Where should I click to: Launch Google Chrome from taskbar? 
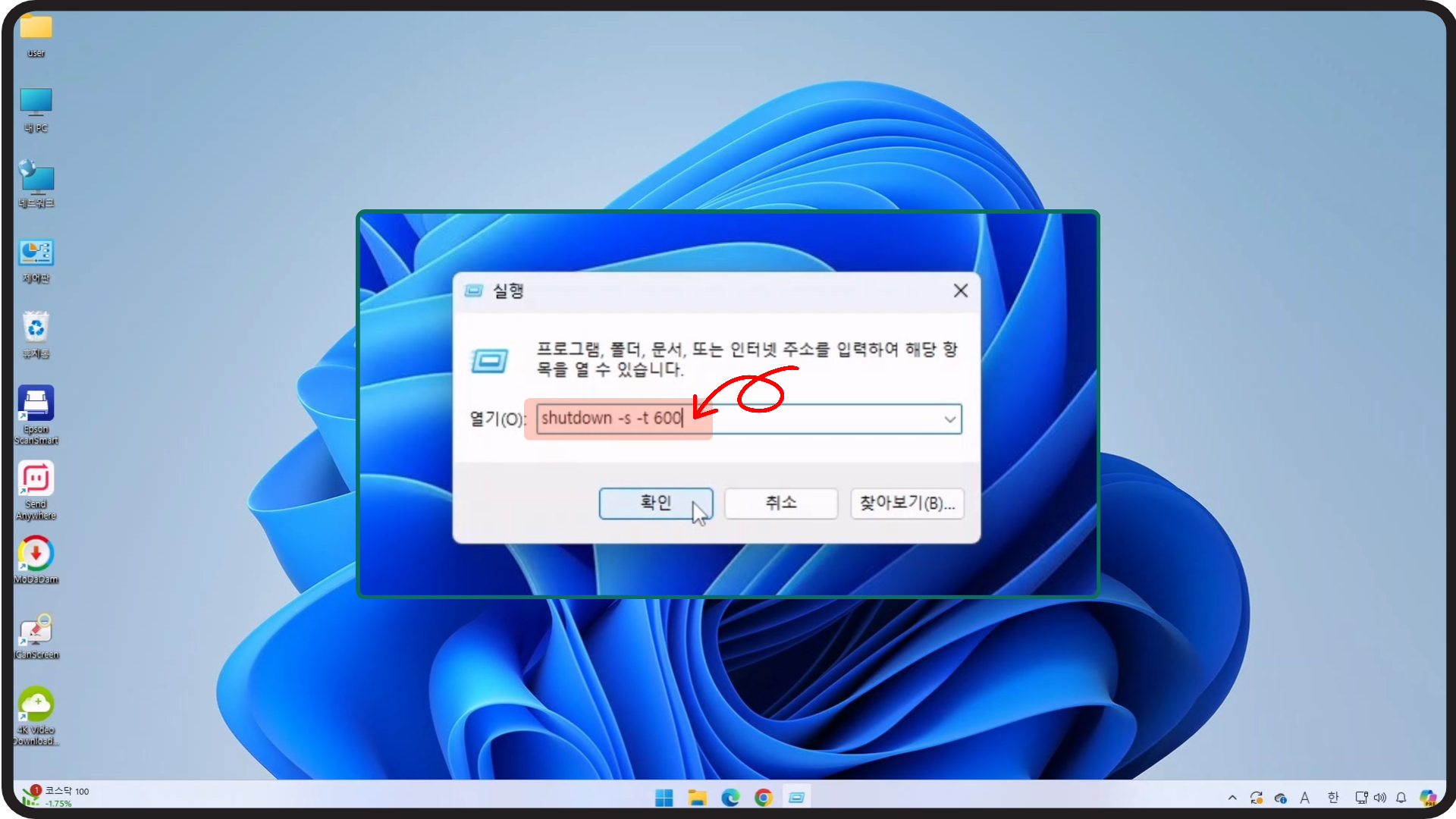point(764,798)
